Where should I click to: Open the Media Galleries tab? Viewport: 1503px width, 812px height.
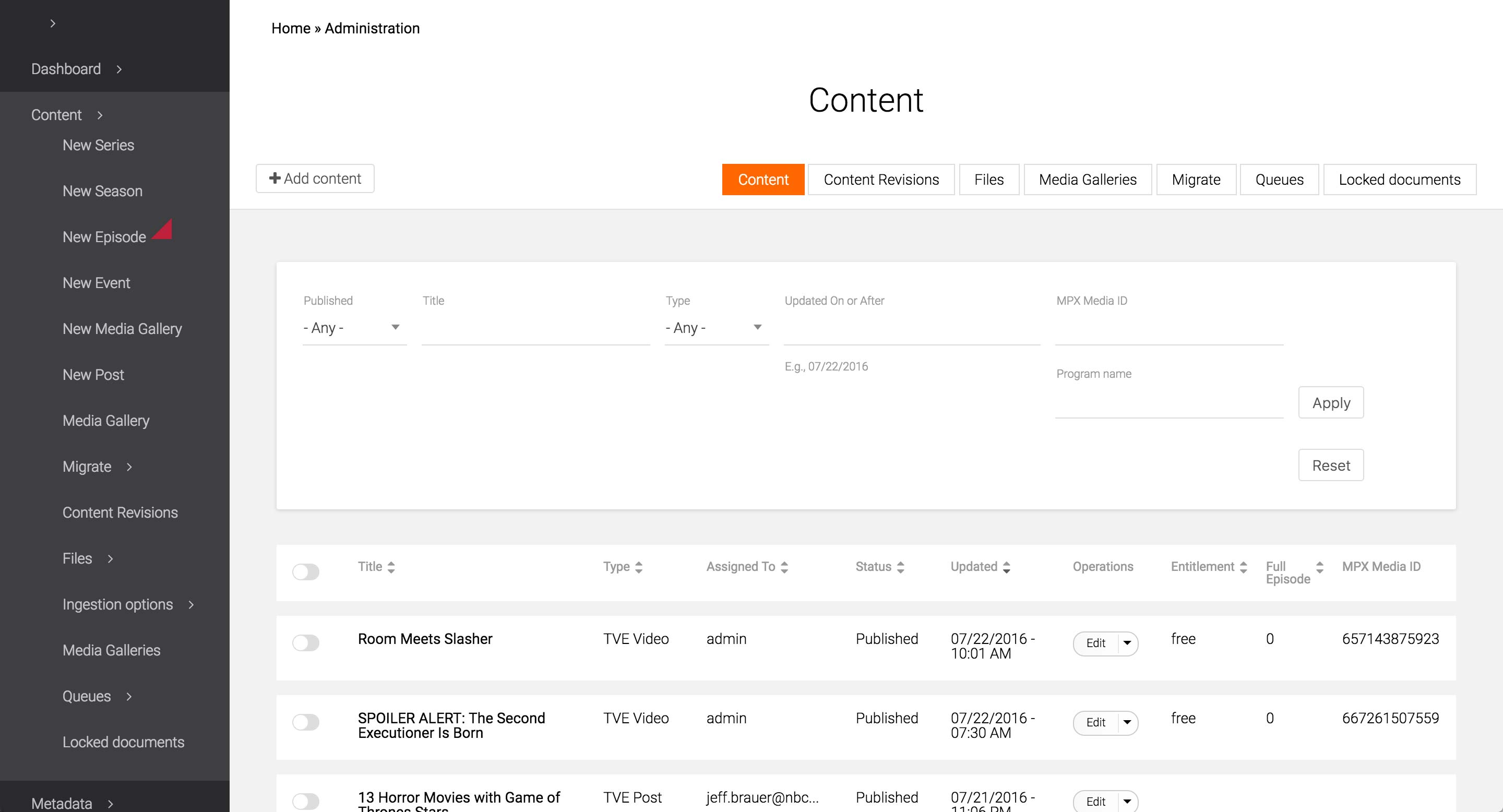[x=1088, y=180]
